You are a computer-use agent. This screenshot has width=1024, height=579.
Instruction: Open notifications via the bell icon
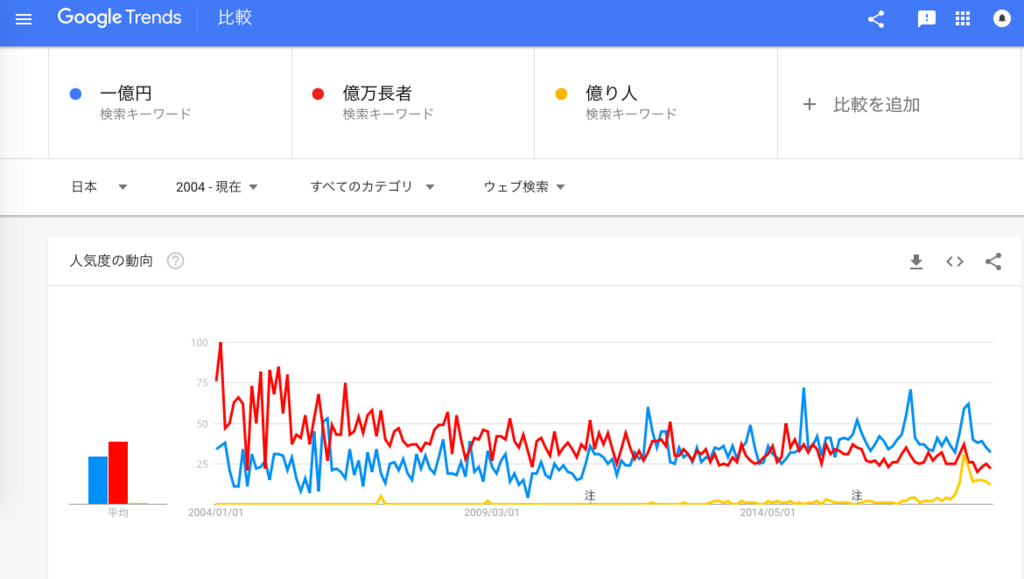point(1003,17)
